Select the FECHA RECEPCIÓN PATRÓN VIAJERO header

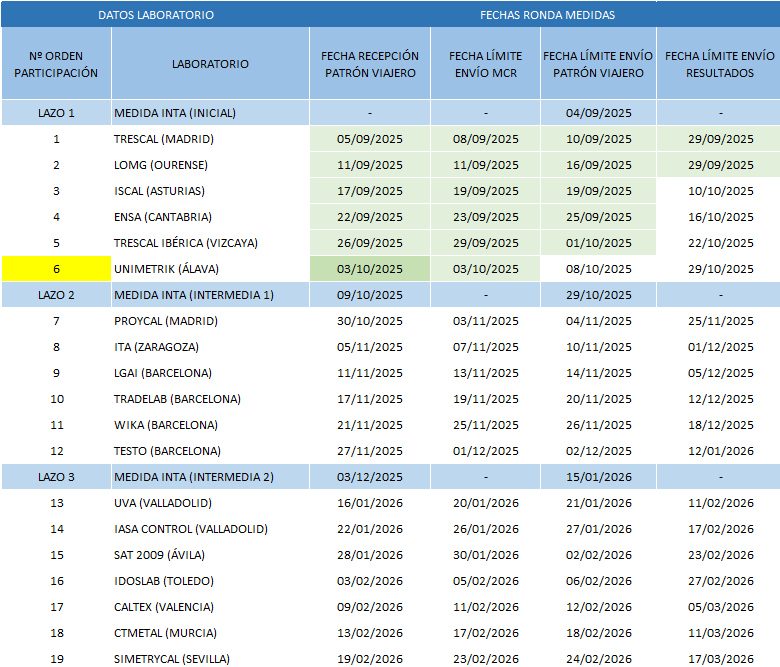370,64
